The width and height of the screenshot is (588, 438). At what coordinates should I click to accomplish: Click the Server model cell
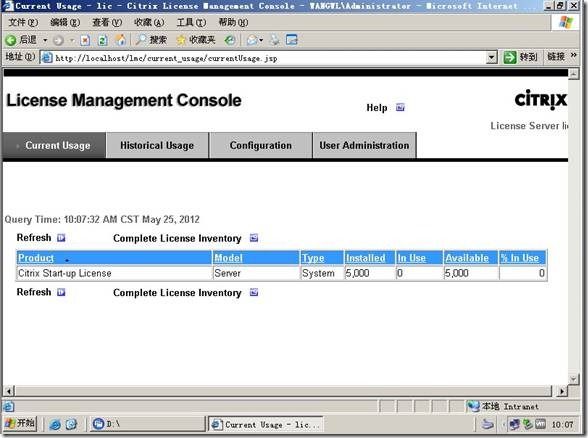coord(256,273)
